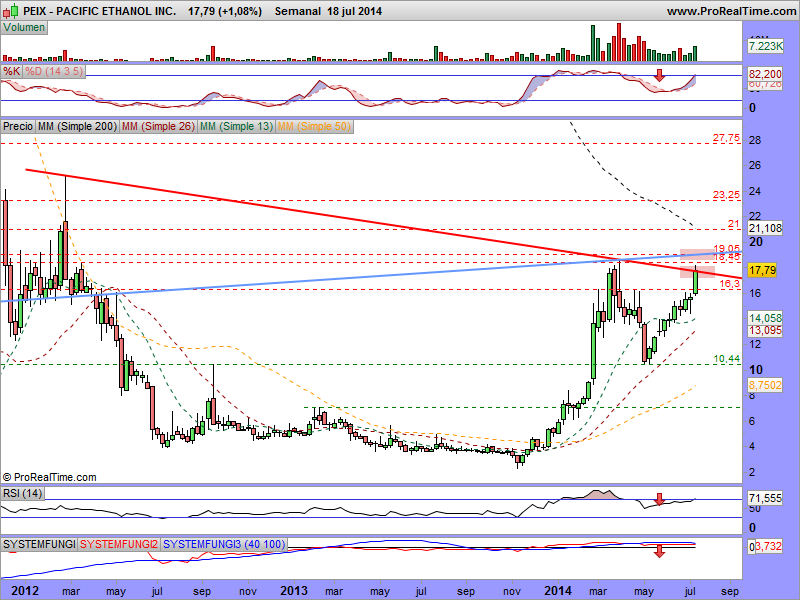Open the RSI (14) indicator label
The height and width of the screenshot is (600, 800).
[x=22, y=493]
